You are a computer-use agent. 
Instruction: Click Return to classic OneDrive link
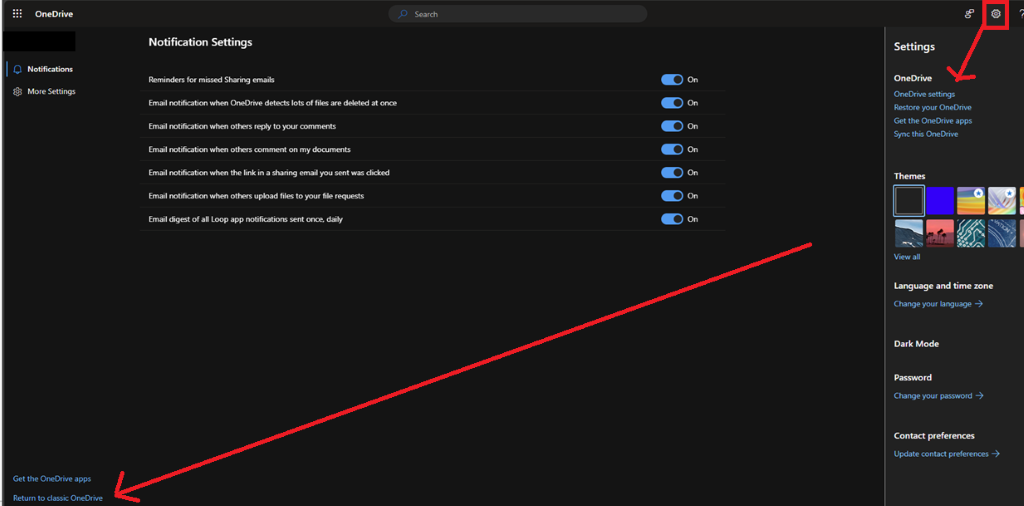coord(58,498)
